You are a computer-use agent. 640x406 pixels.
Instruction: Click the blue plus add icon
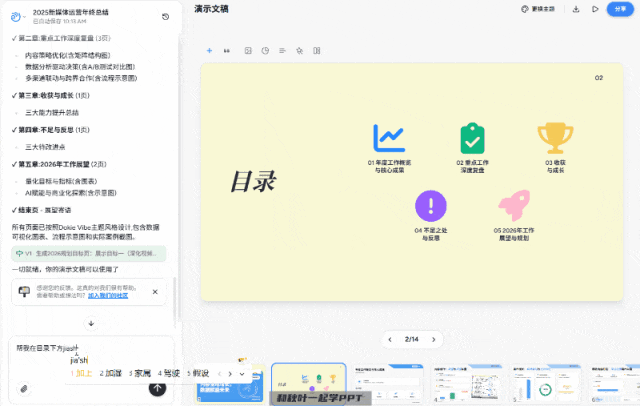(x=209, y=51)
